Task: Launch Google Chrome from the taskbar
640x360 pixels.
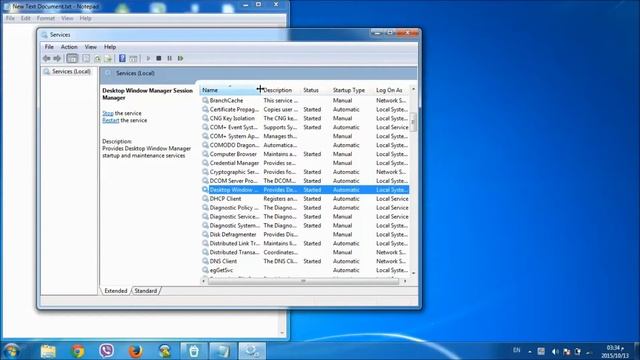Action: point(78,351)
